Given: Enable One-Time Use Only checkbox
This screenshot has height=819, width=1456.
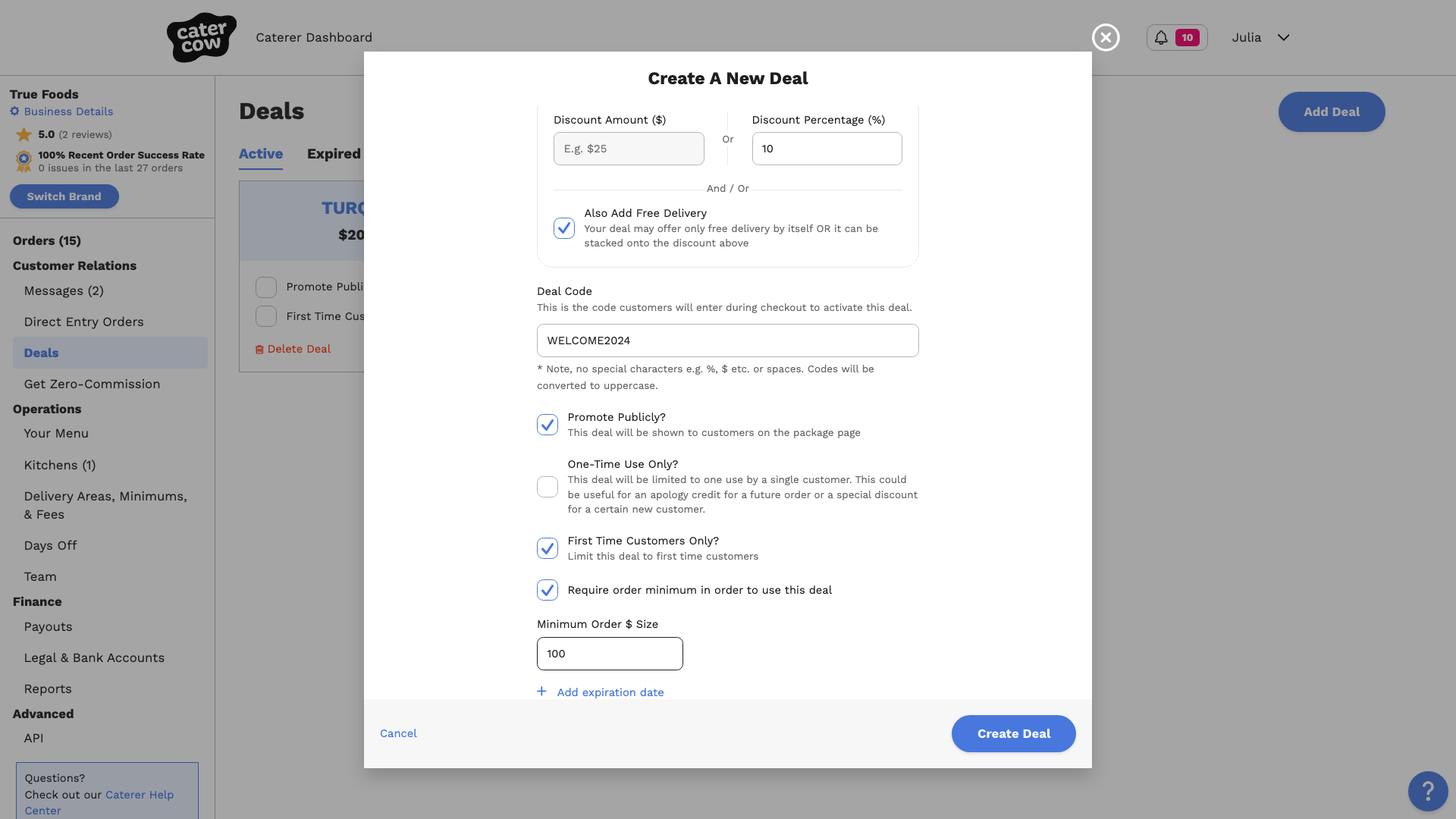Looking at the screenshot, I should (548, 487).
